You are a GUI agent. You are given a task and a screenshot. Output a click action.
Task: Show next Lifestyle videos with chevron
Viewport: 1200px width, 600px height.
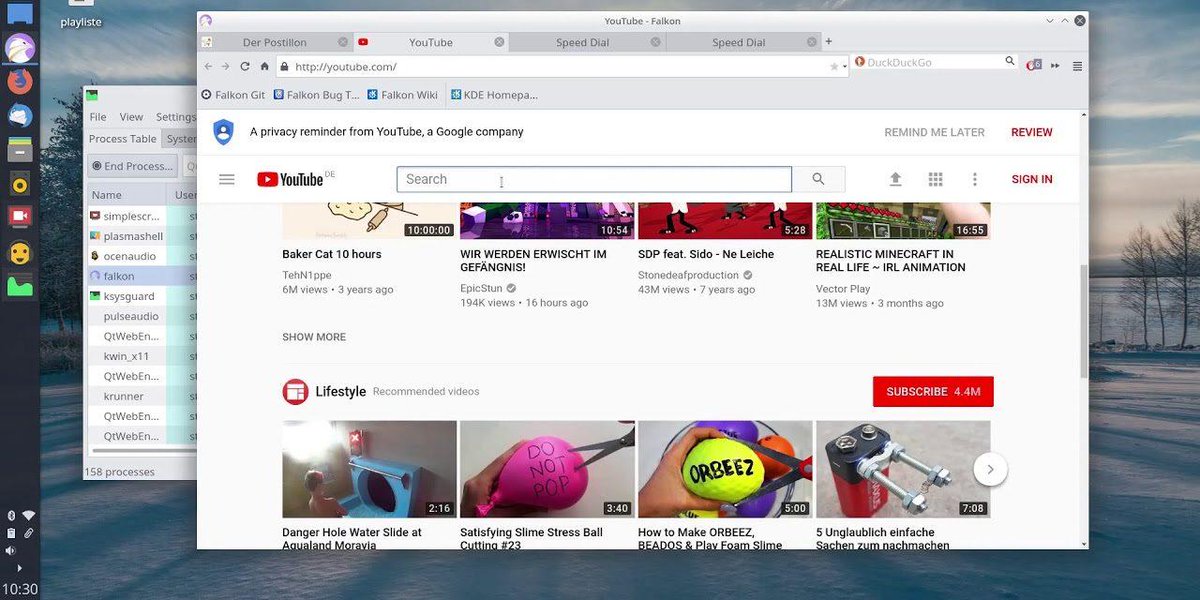point(990,469)
